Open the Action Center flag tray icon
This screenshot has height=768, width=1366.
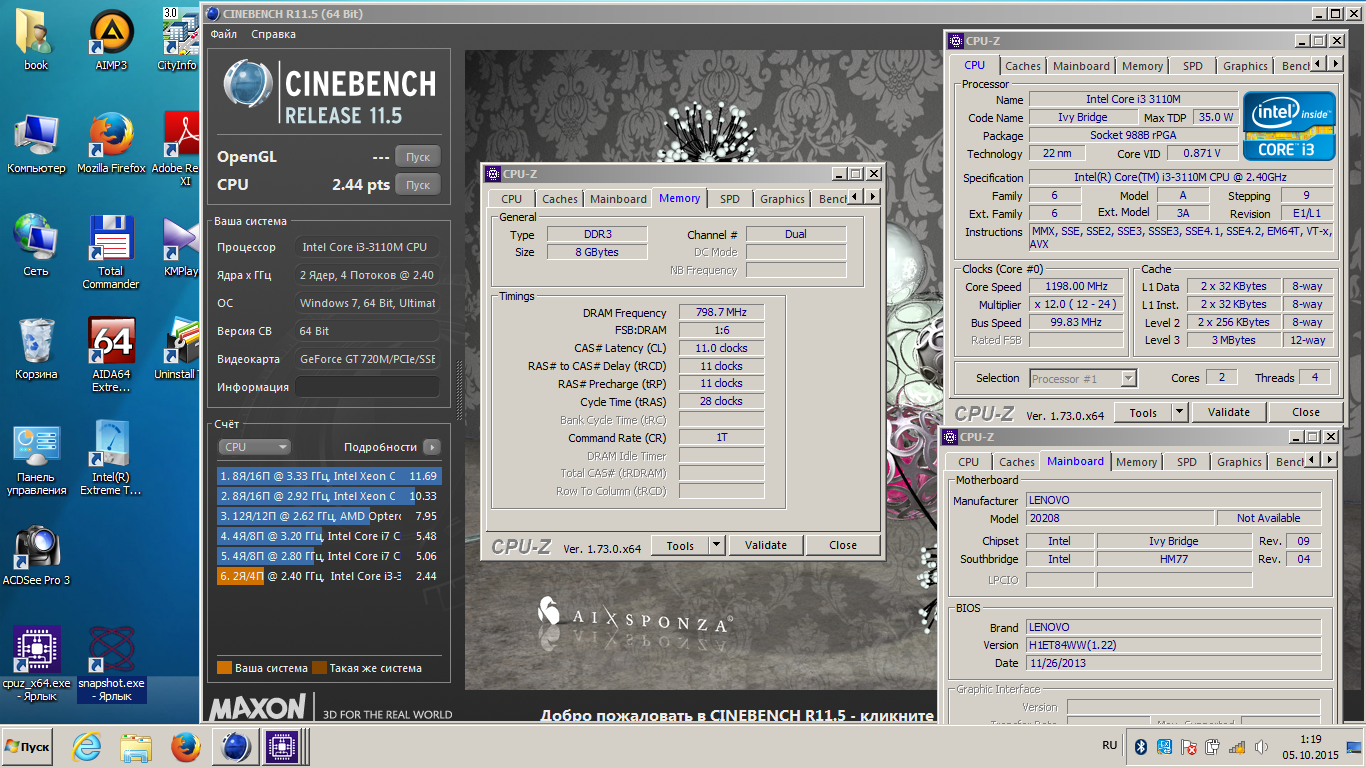coord(1189,747)
